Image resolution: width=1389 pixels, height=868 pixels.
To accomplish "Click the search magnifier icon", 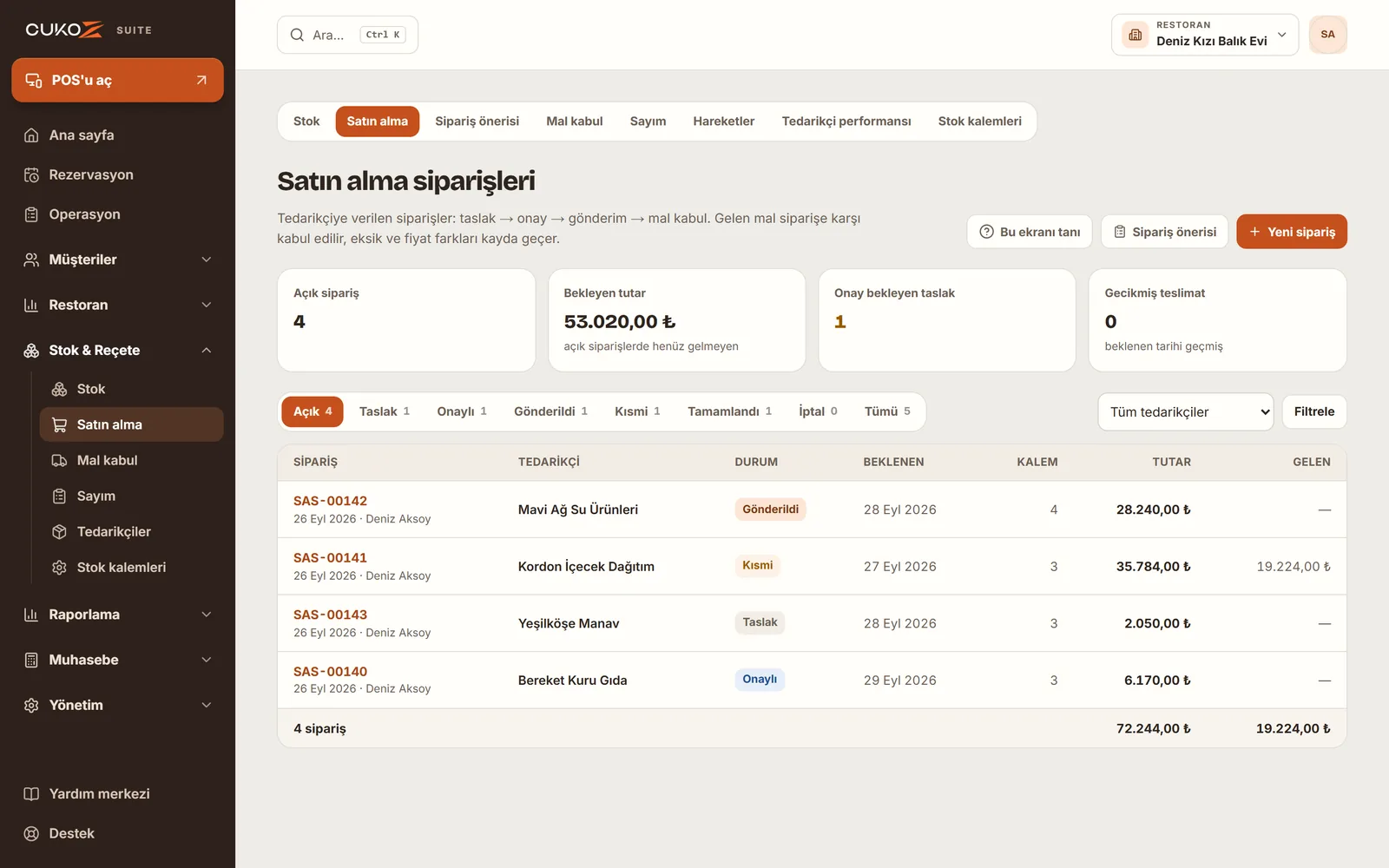I will click(297, 35).
